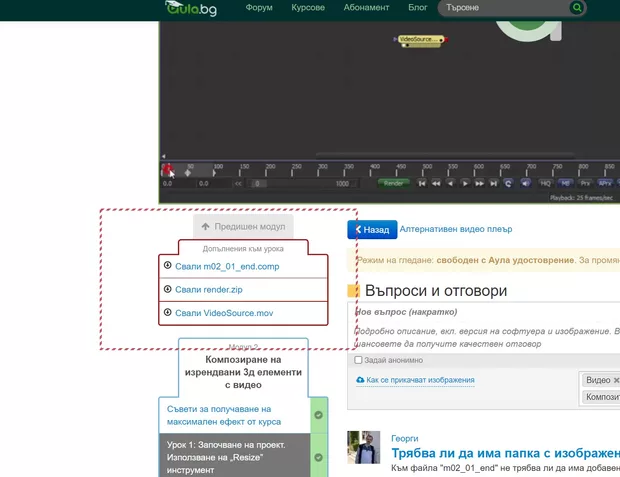Click the свободен с Аула удостоверение text
This screenshot has width=620, height=477.
(x=505, y=260)
